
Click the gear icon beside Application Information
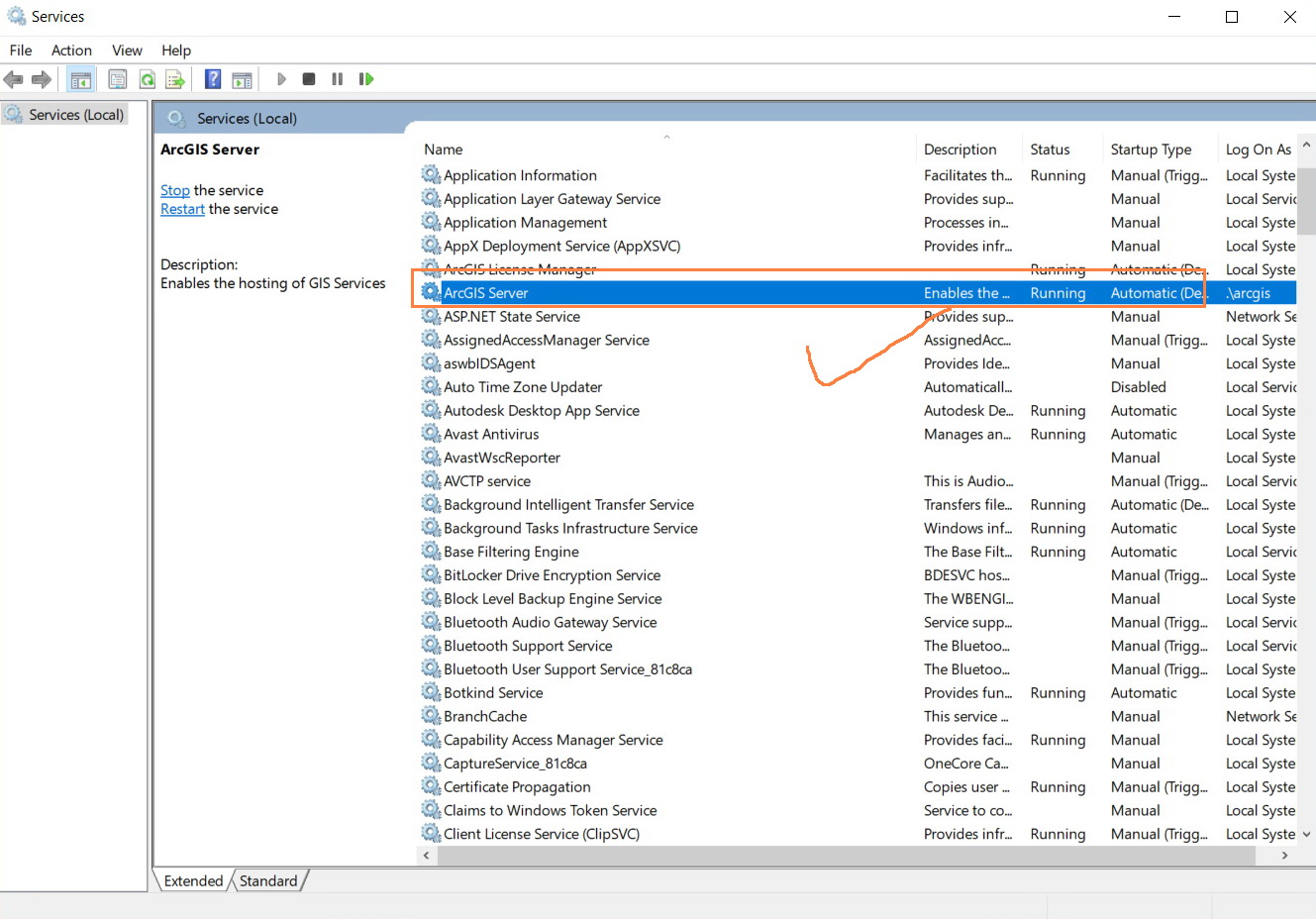(431, 175)
